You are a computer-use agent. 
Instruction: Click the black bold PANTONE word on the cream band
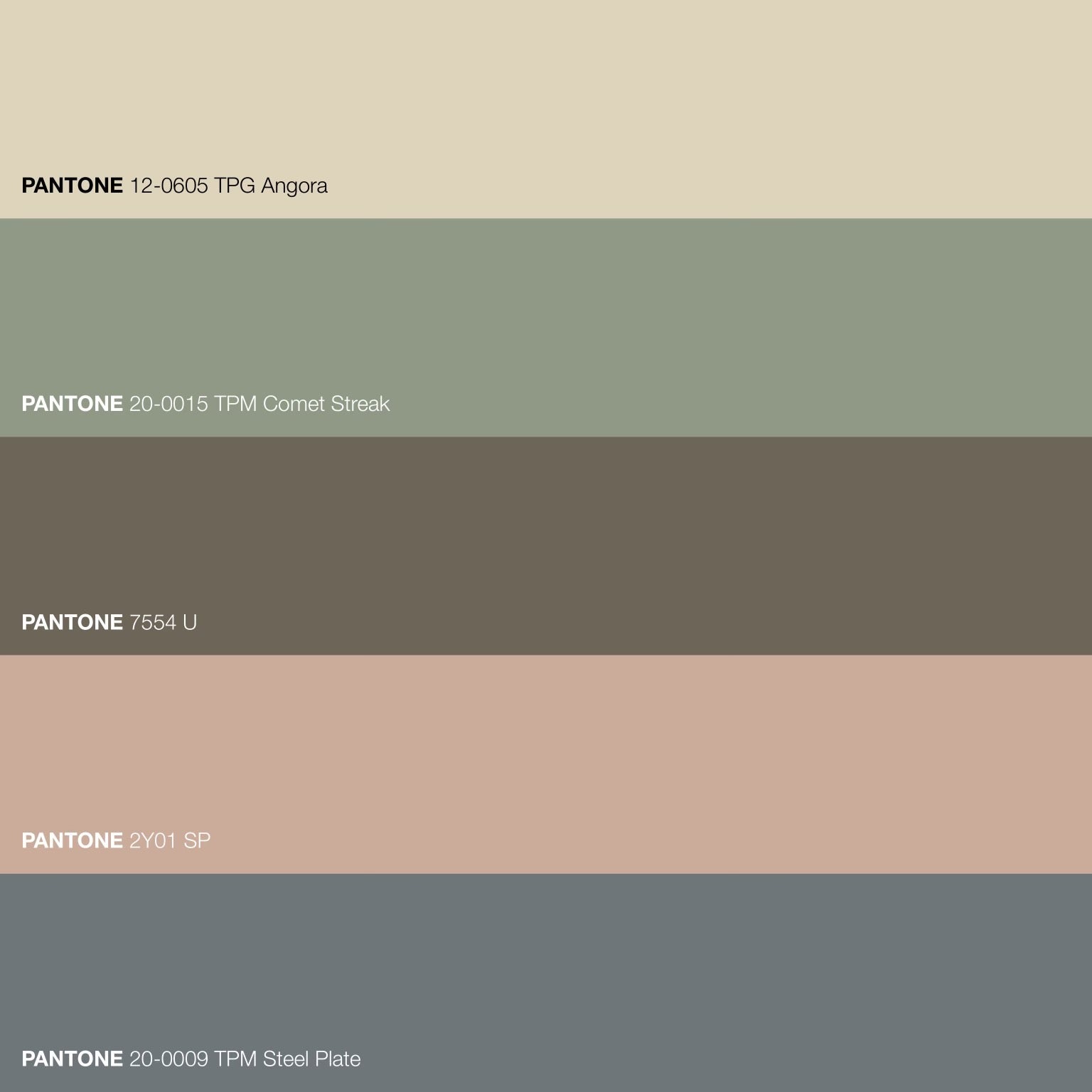click(72, 186)
